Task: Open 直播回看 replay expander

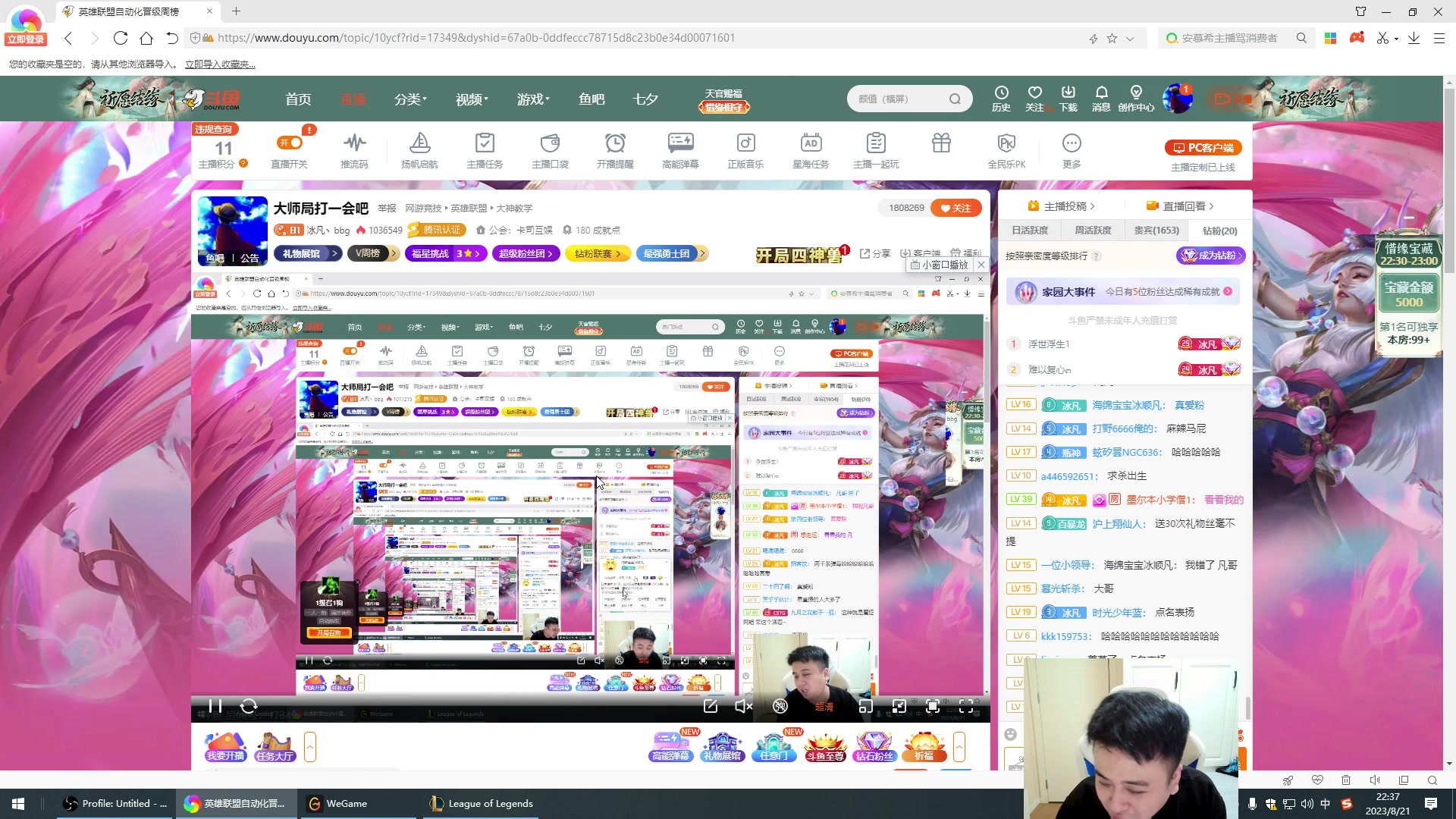Action: tap(1181, 206)
